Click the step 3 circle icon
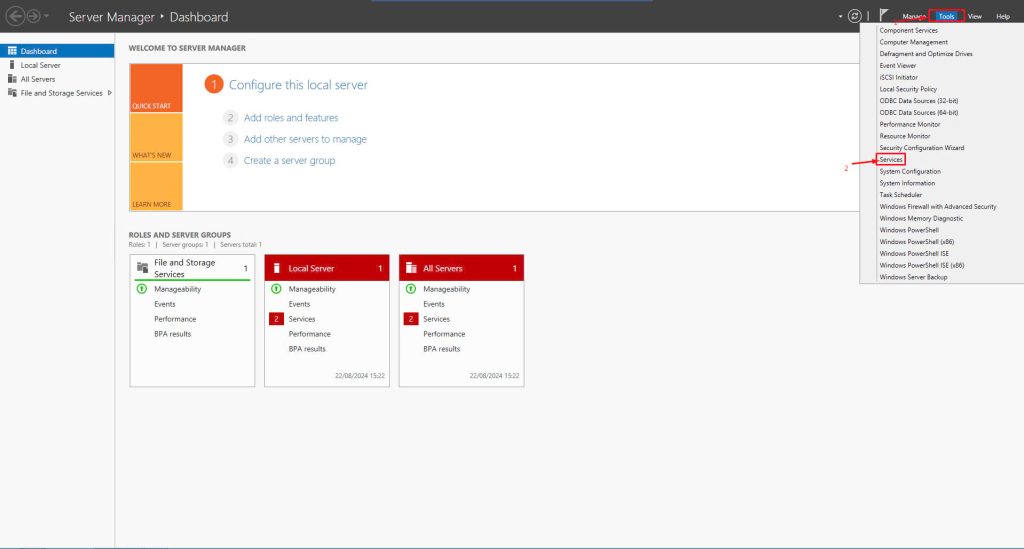 (x=230, y=139)
